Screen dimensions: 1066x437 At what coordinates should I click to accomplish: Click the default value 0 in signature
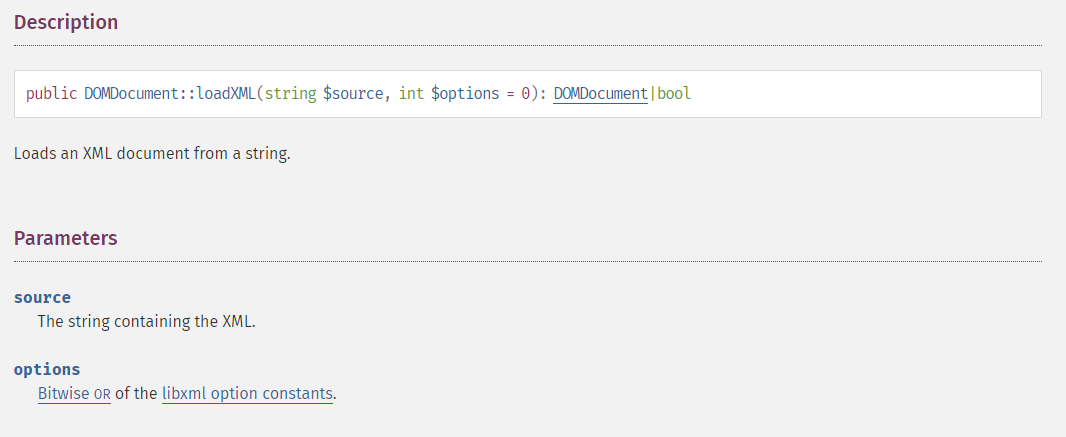[526, 94]
